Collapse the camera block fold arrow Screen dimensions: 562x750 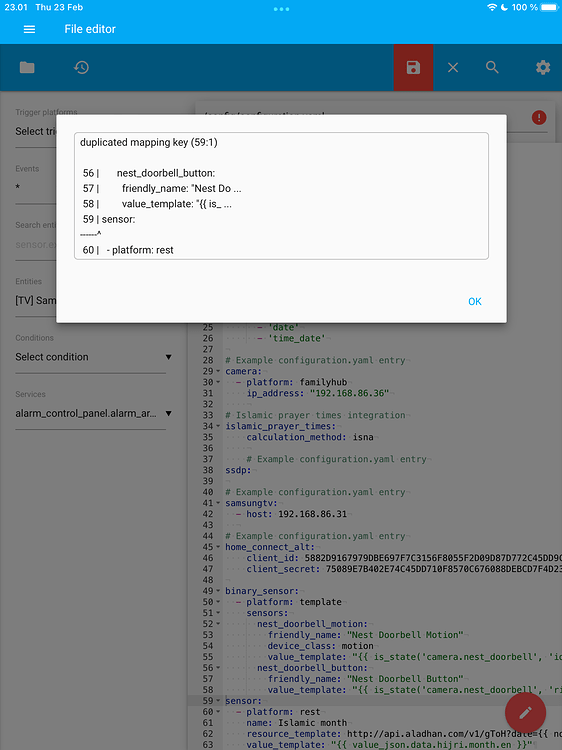[218, 371]
